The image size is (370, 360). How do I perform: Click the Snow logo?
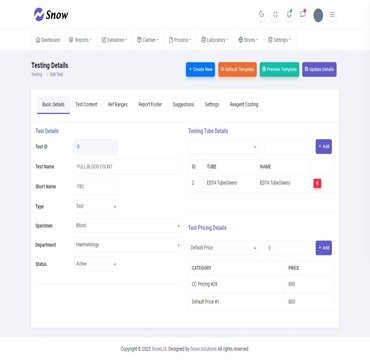tap(51, 15)
